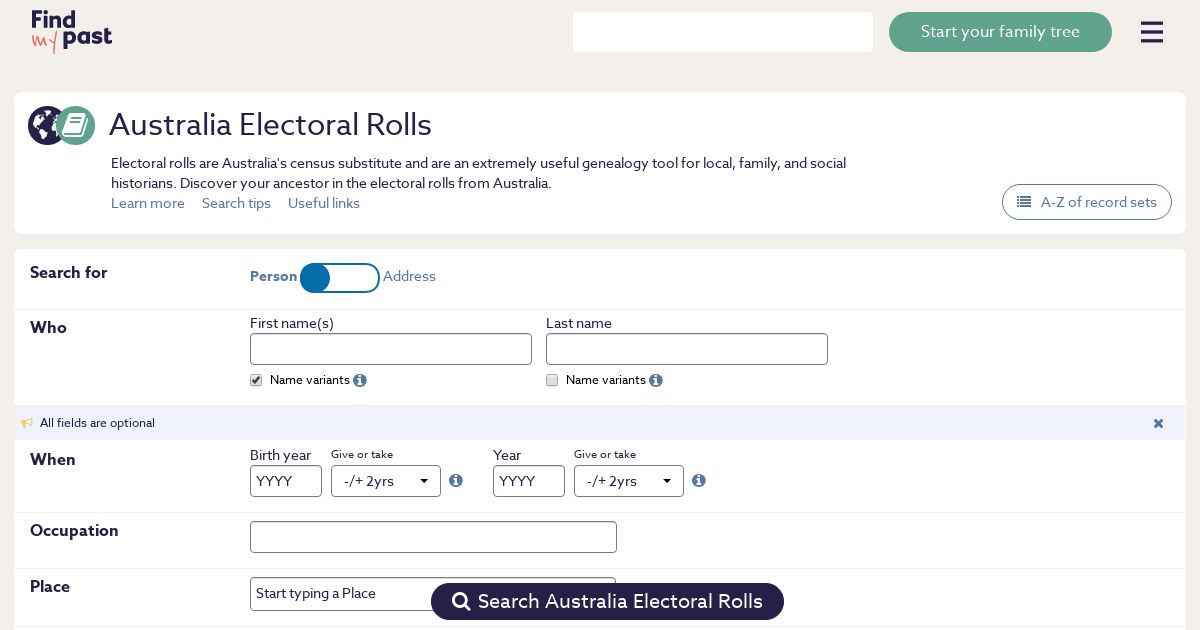Click the Last name input field
The width and height of the screenshot is (1200, 630).
tap(687, 349)
